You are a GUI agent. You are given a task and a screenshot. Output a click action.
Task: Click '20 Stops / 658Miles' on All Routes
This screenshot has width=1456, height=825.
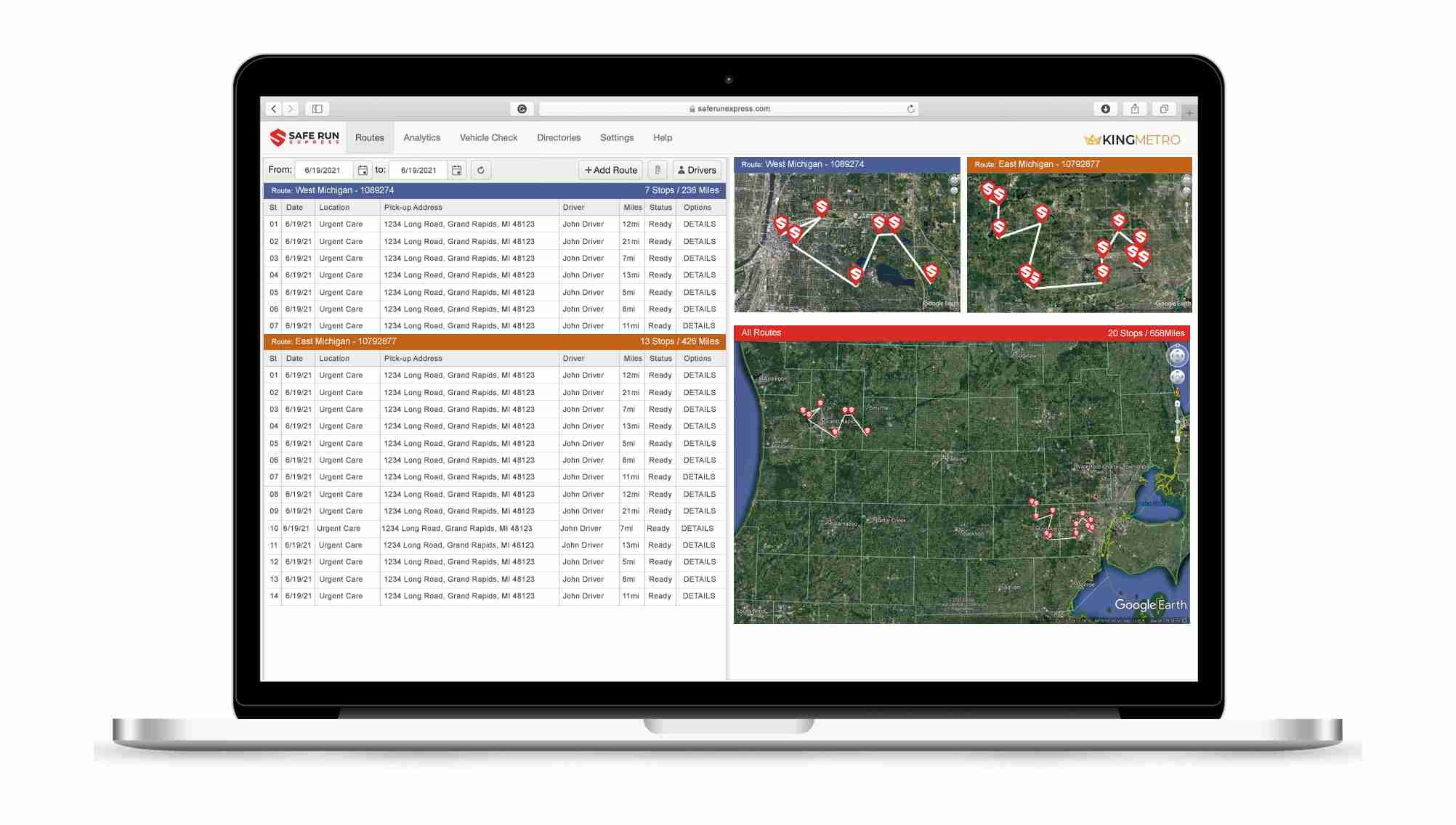pyautogui.click(x=1146, y=333)
